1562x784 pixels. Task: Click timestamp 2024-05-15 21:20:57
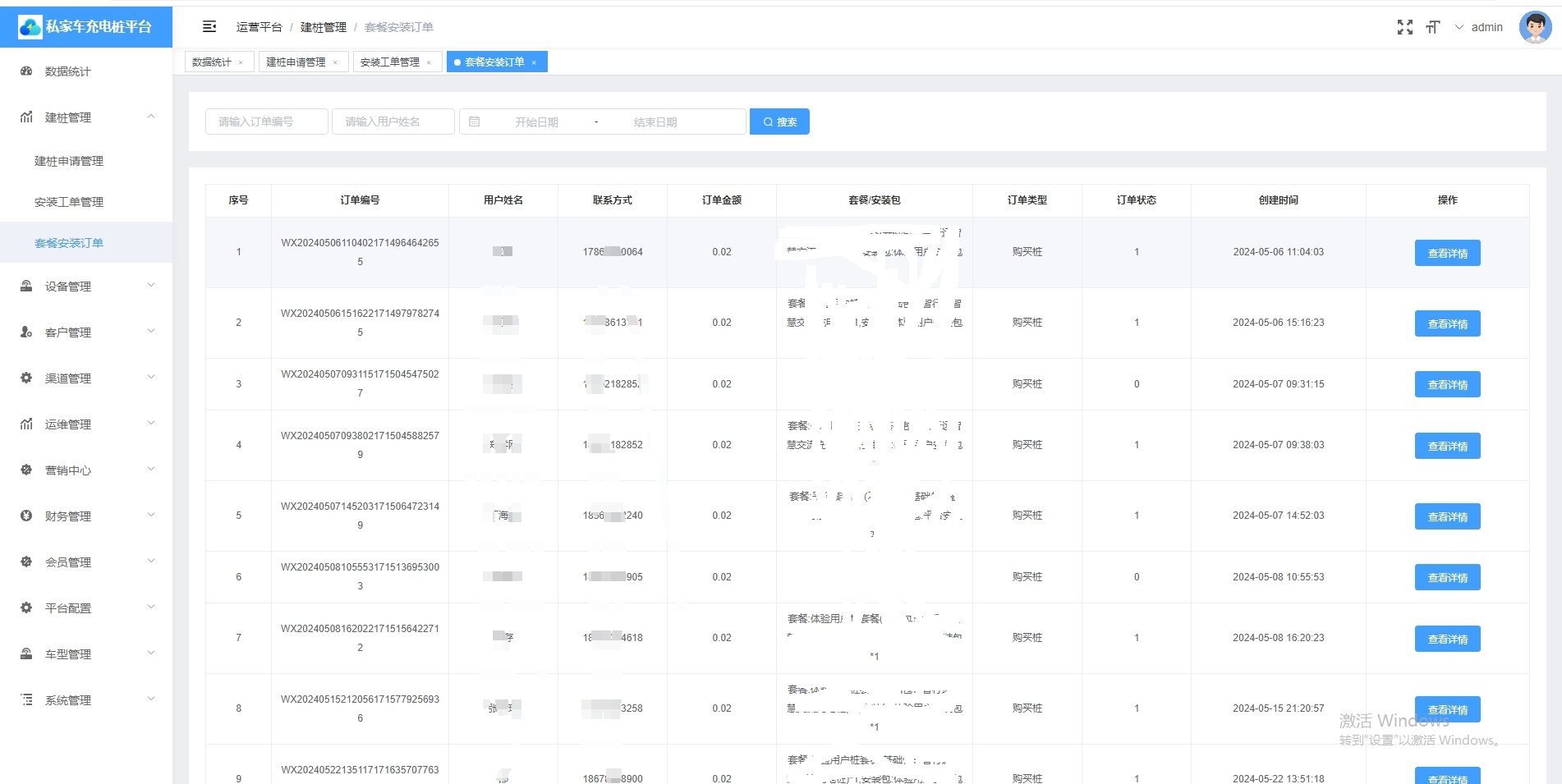1278,708
